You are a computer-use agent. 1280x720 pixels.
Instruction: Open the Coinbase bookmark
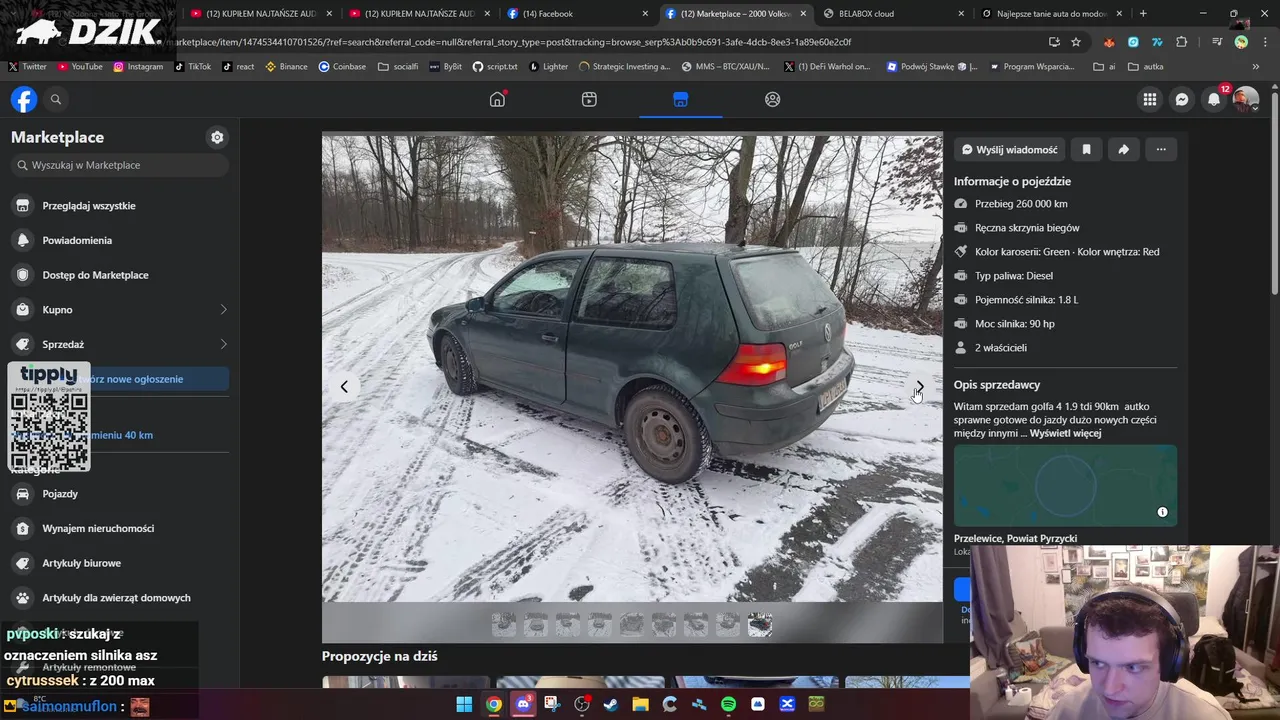coord(342,66)
